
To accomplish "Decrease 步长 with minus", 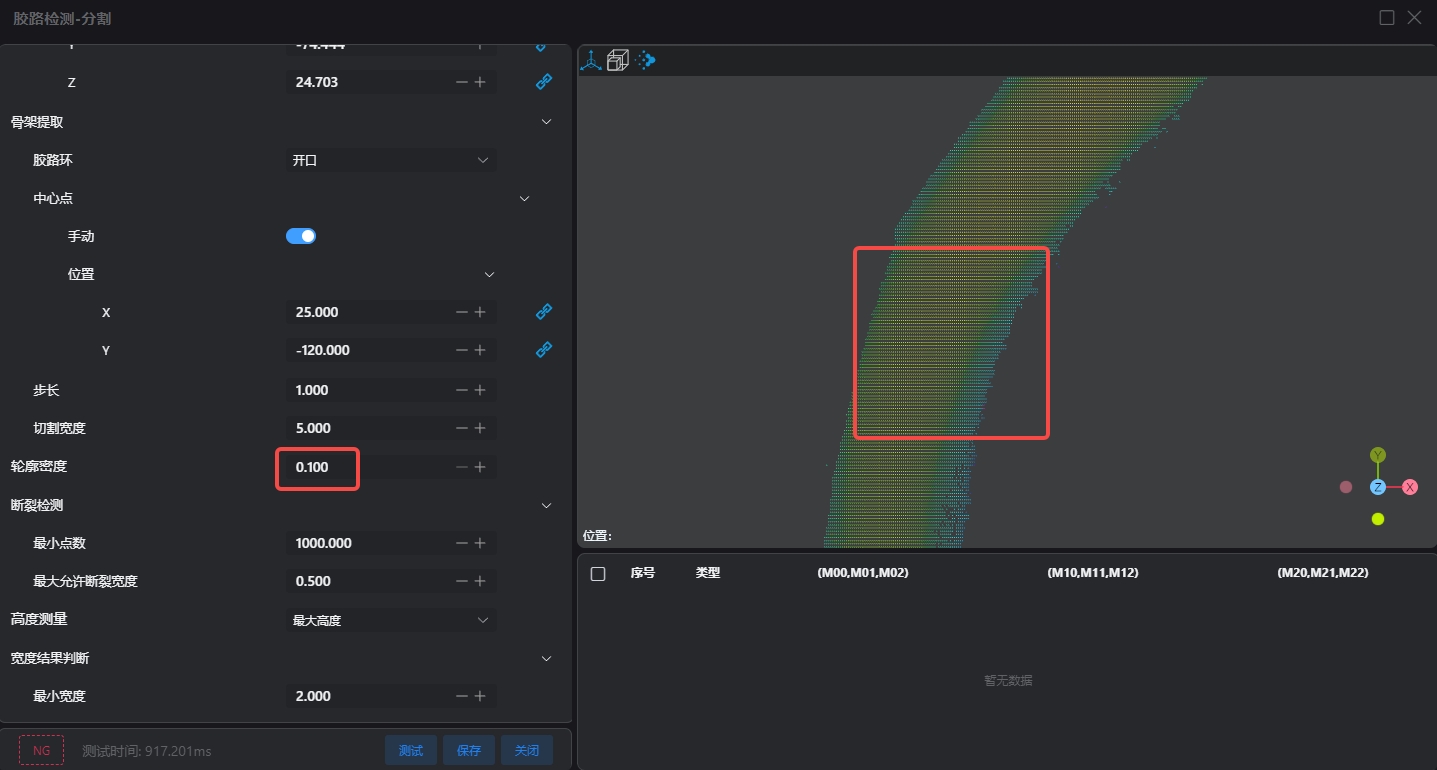I will pos(461,390).
